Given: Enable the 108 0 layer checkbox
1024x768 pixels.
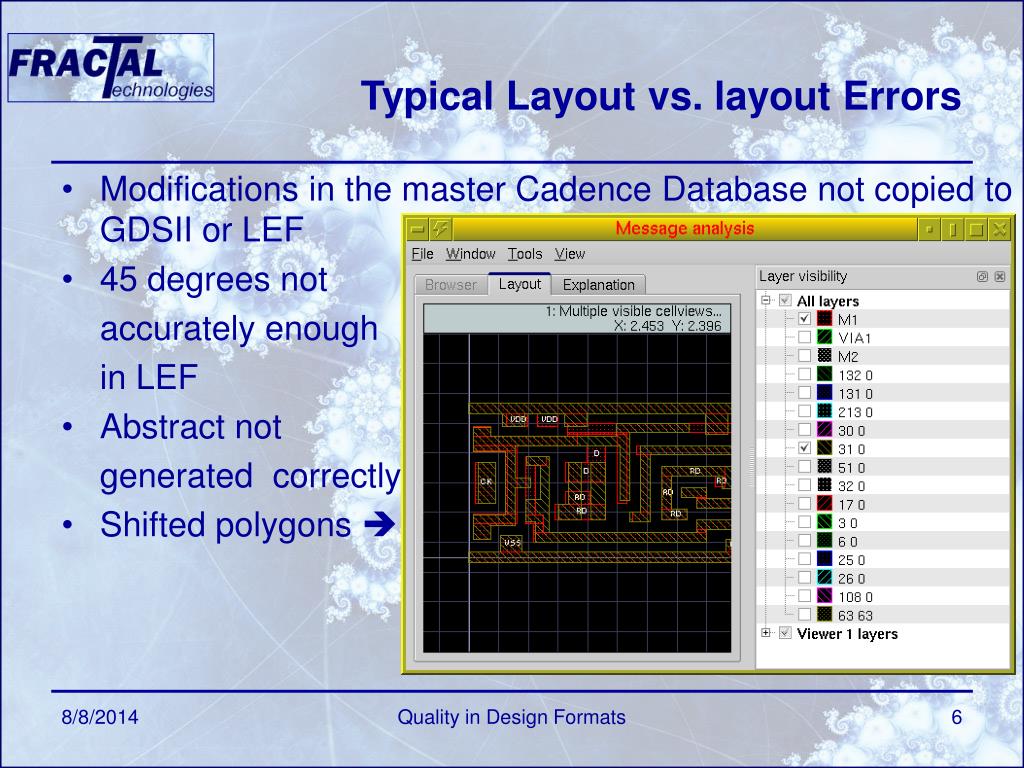Looking at the screenshot, I should tap(805, 596).
